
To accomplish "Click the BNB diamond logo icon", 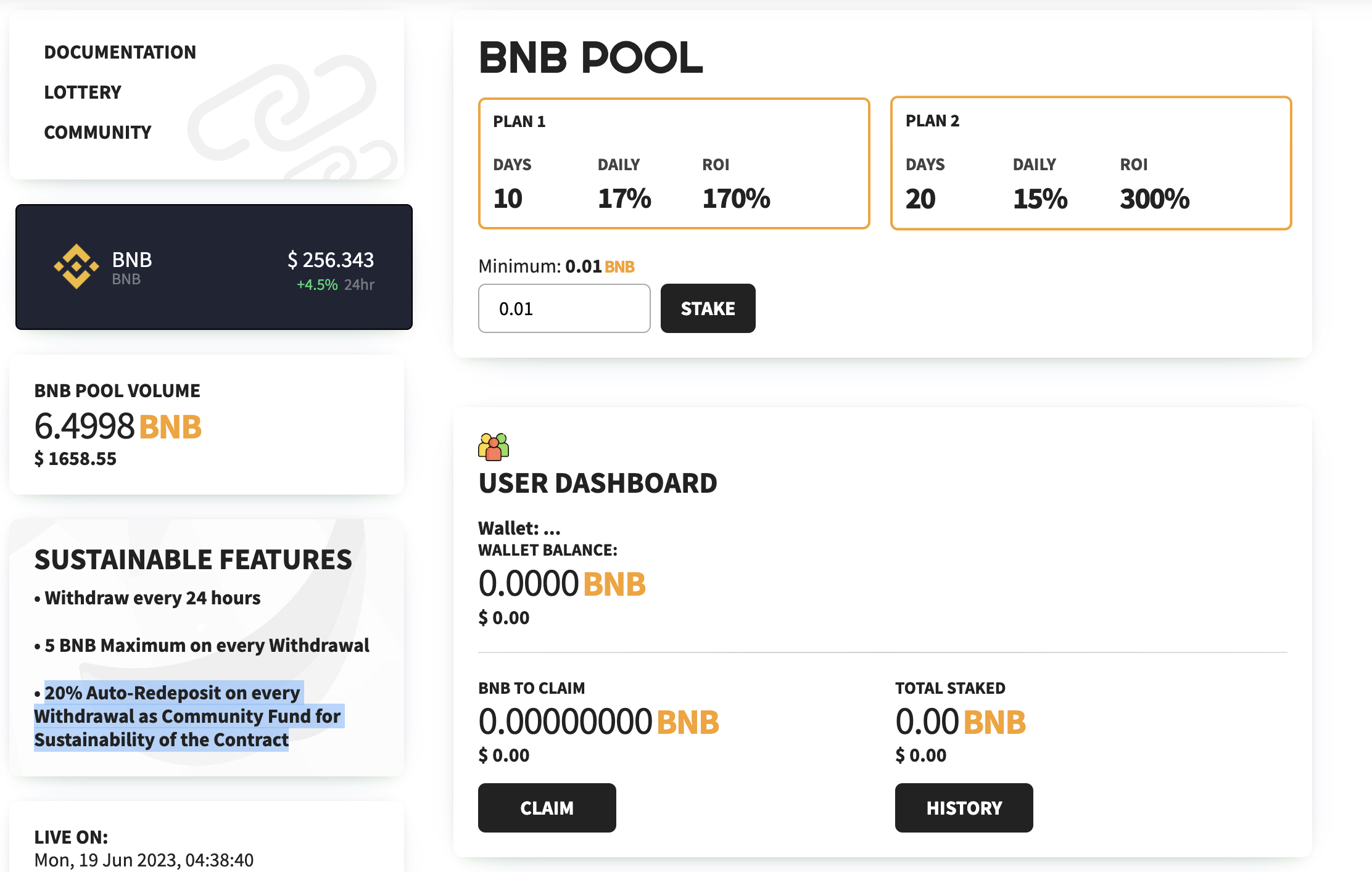I will (76, 266).
